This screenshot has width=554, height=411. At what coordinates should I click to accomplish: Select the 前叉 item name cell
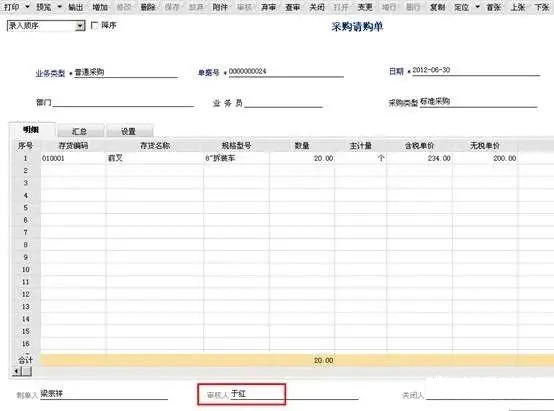click(x=155, y=158)
